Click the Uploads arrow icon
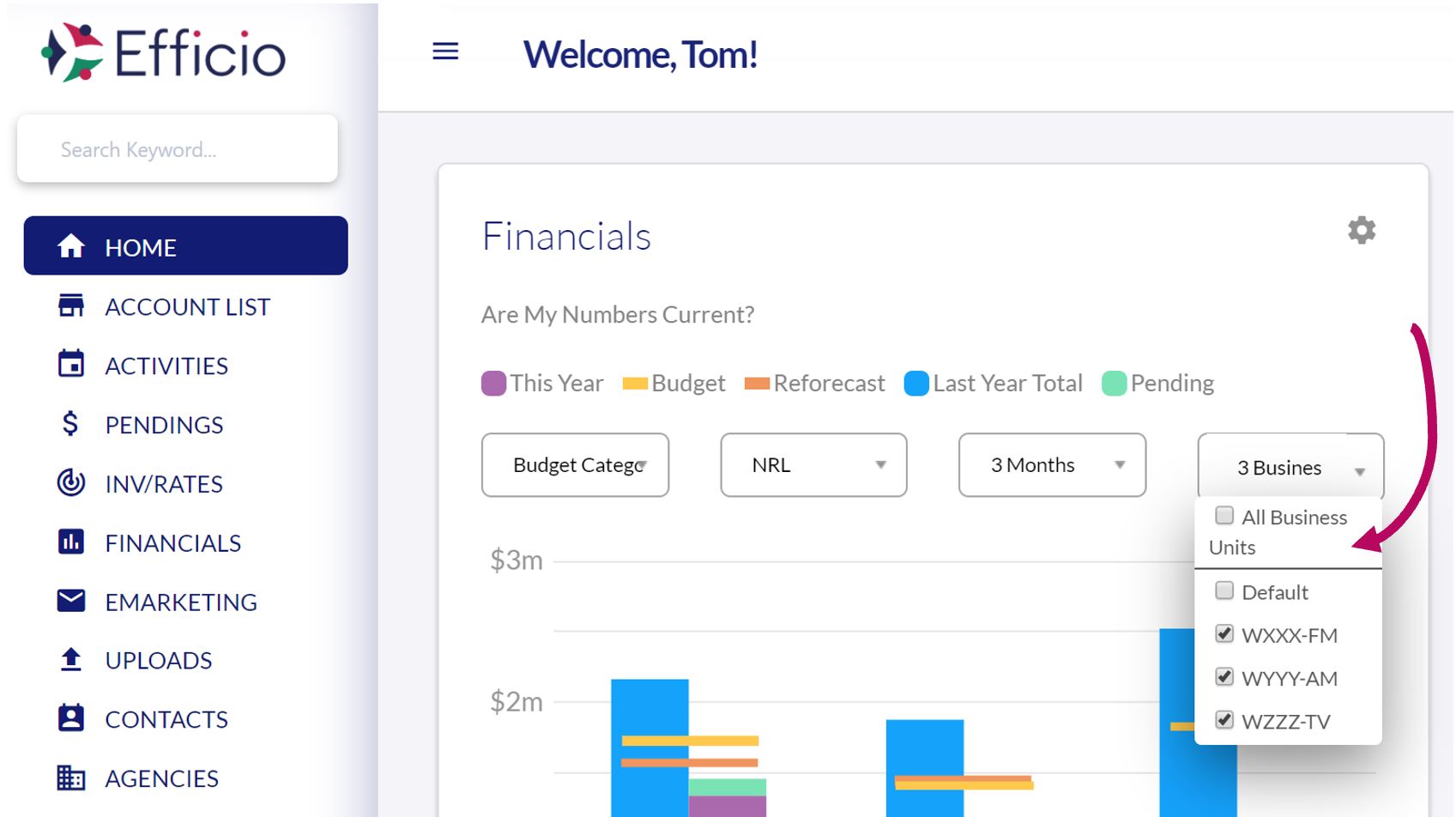The width and height of the screenshot is (1456, 817). [x=71, y=659]
